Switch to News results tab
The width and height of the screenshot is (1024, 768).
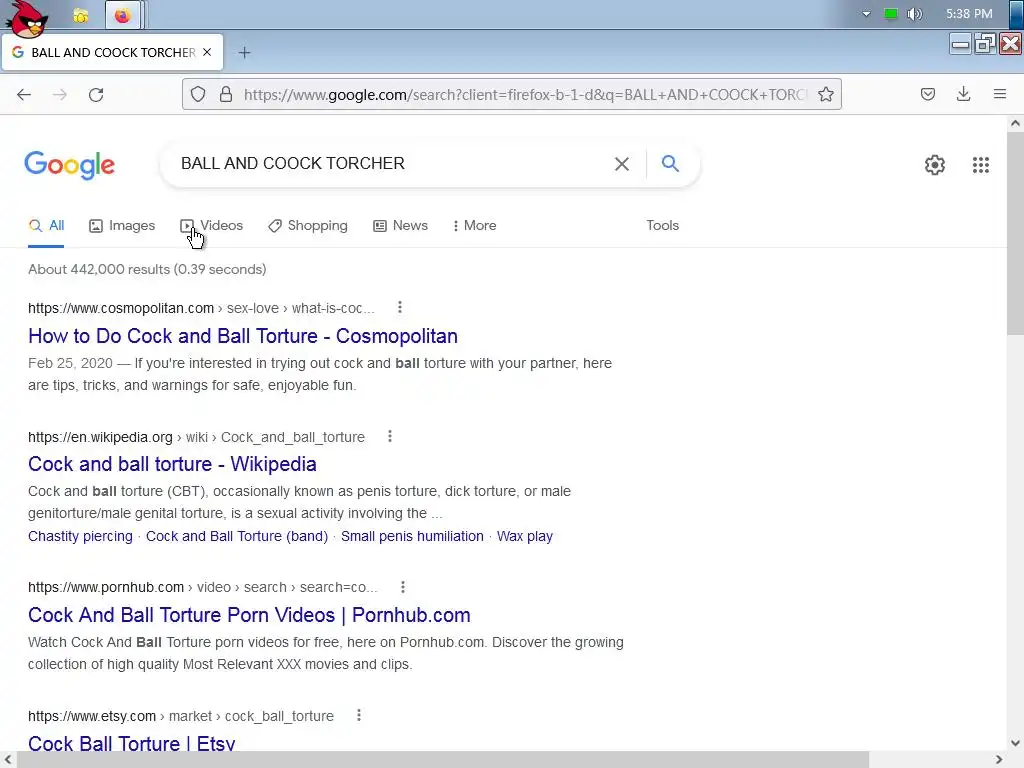pos(400,226)
